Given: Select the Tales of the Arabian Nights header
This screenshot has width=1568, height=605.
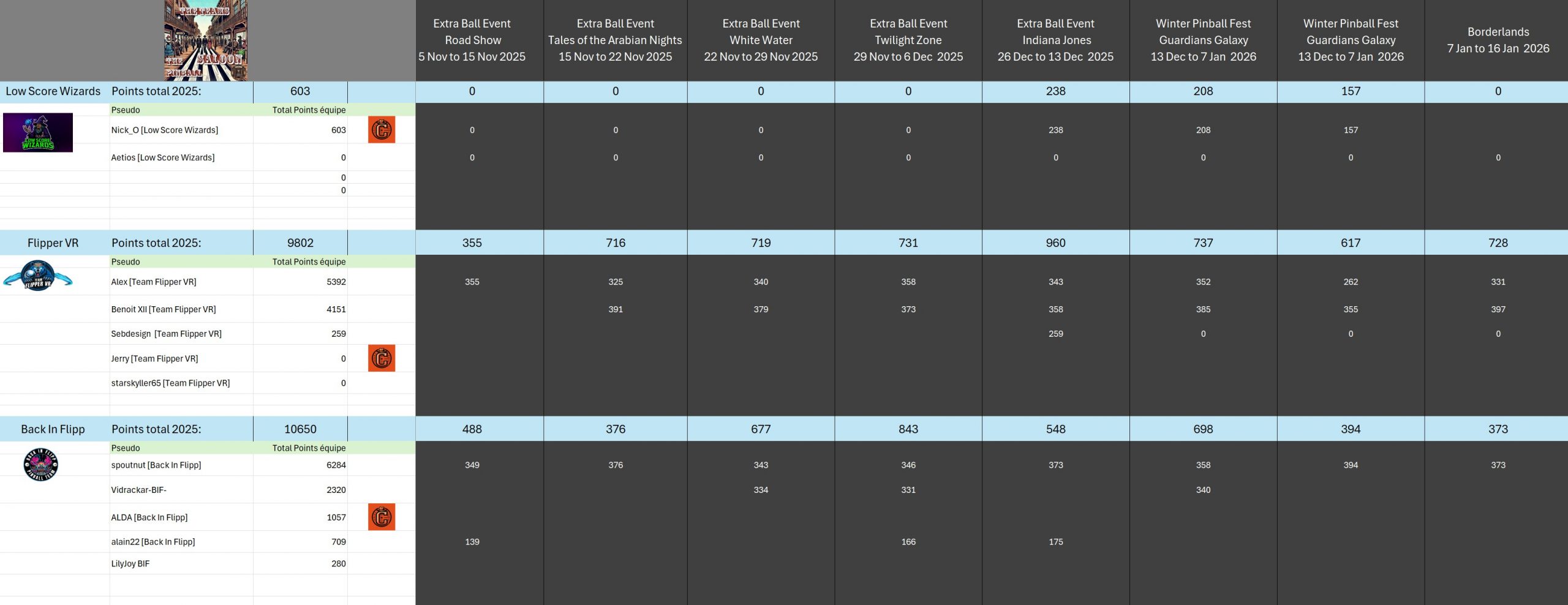Looking at the screenshot, I should (x=615, y=40).
